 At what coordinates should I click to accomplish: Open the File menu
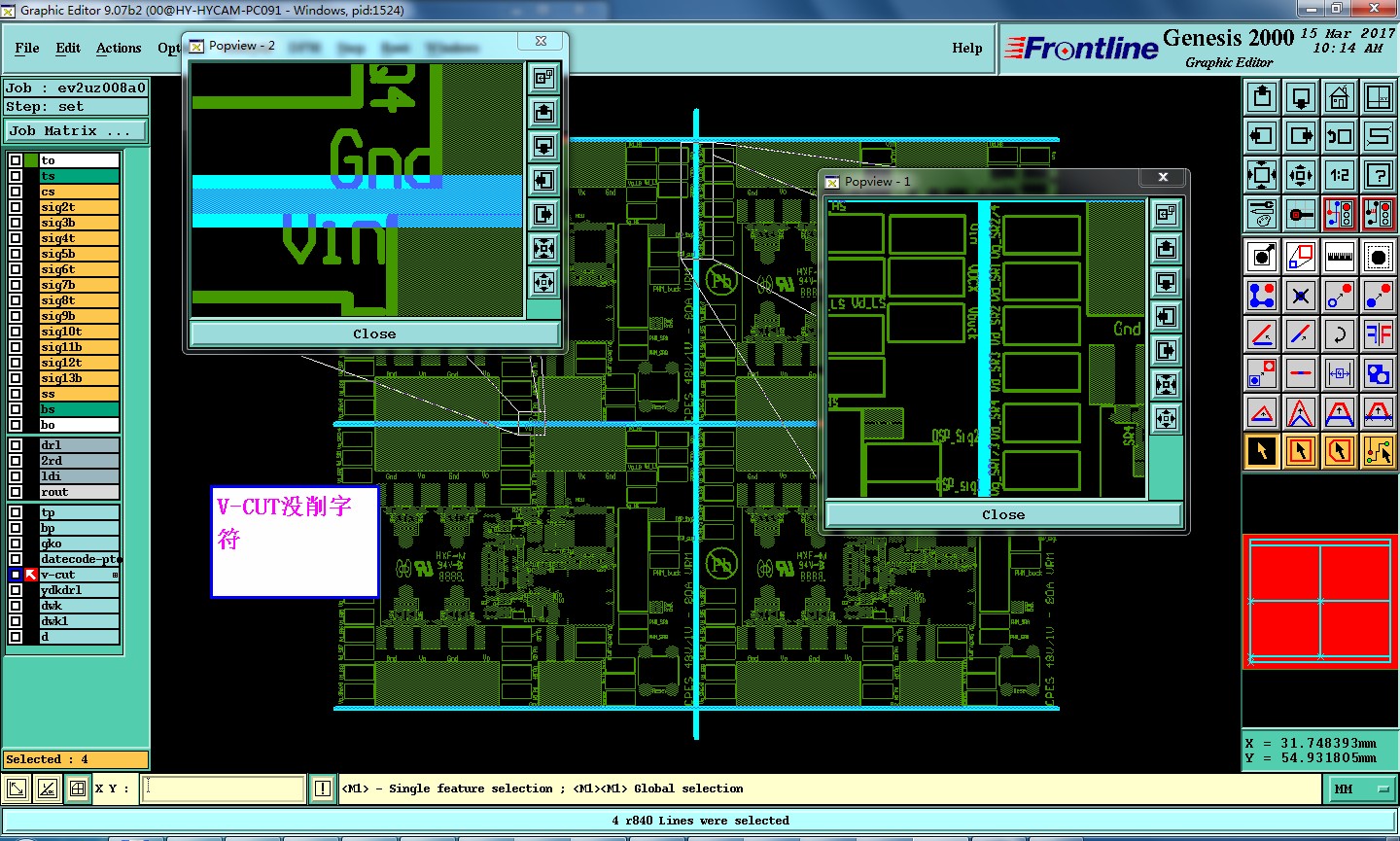click(x=27, y=48)
